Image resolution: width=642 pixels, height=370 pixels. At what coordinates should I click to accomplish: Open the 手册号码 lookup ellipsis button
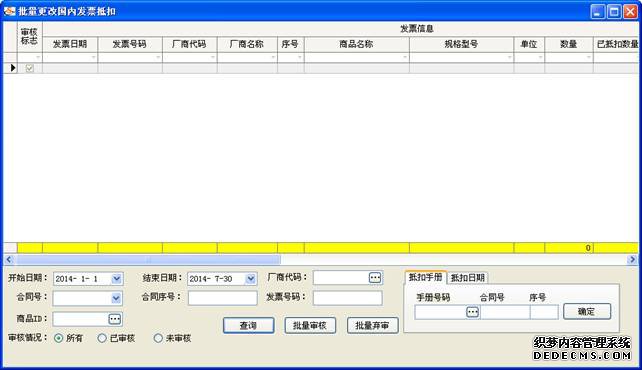click(x=472, y=312)
